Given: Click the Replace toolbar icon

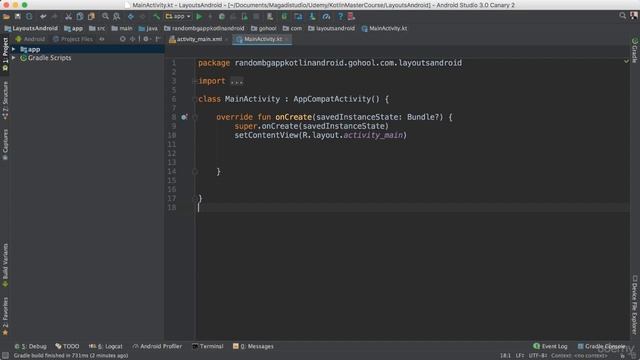Looking at the screenshot, I should pyautogui.click(x=117, y=17).
